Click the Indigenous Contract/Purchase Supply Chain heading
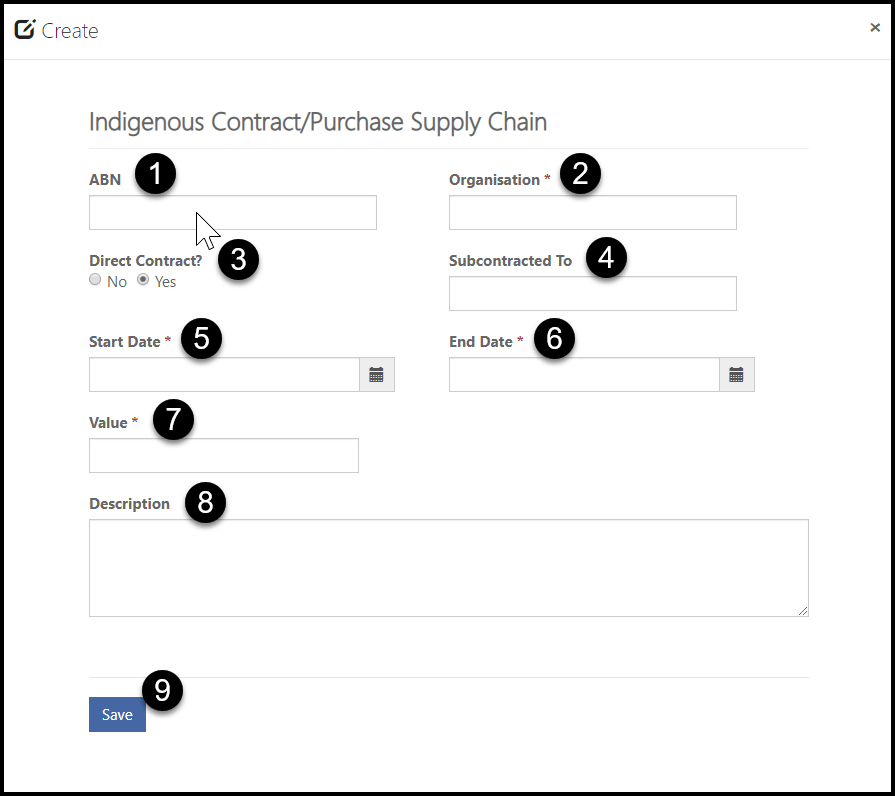The height and width of the screenshot is (796, 895). point(318,122)
